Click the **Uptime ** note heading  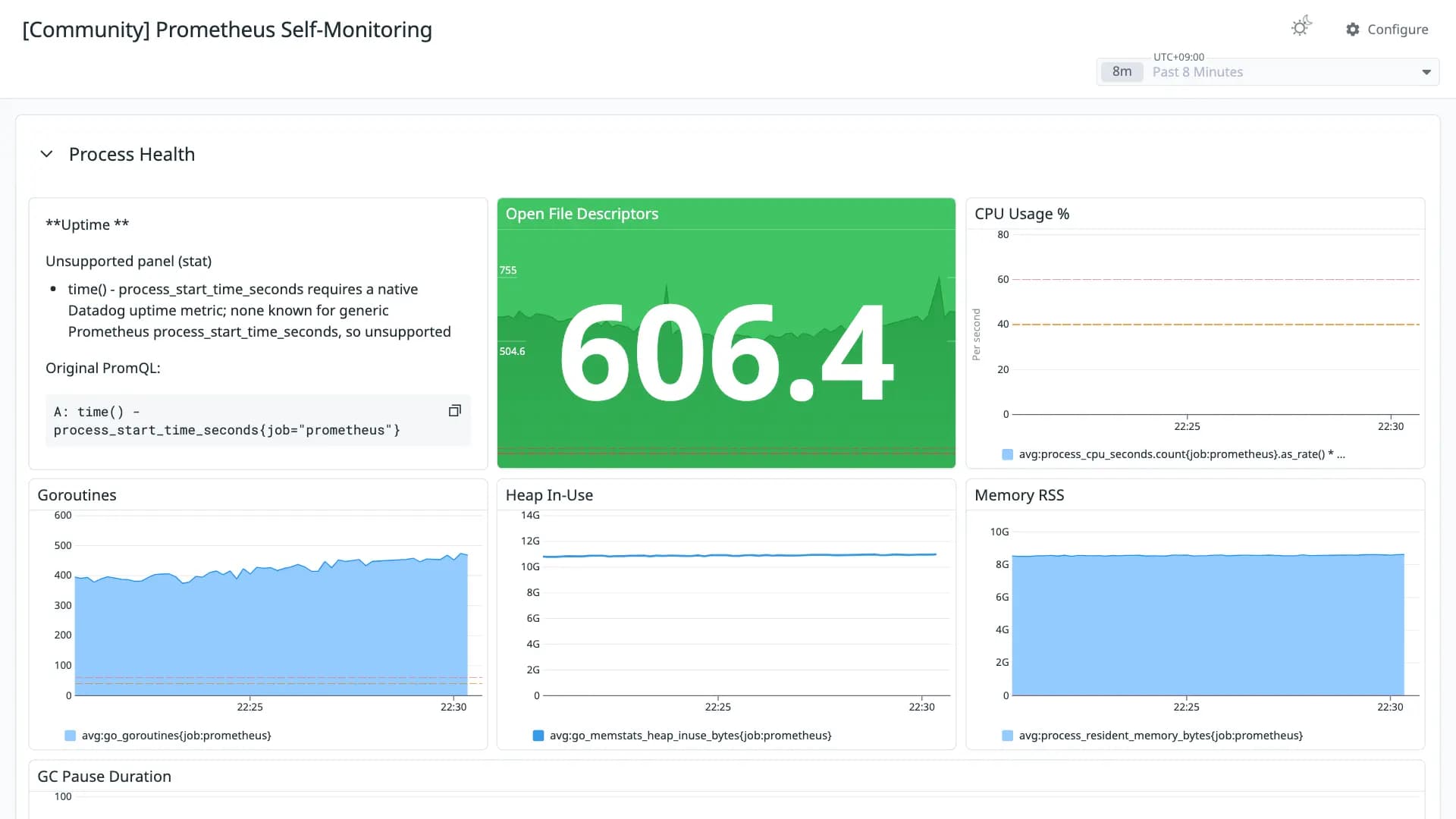coord(87,224)
